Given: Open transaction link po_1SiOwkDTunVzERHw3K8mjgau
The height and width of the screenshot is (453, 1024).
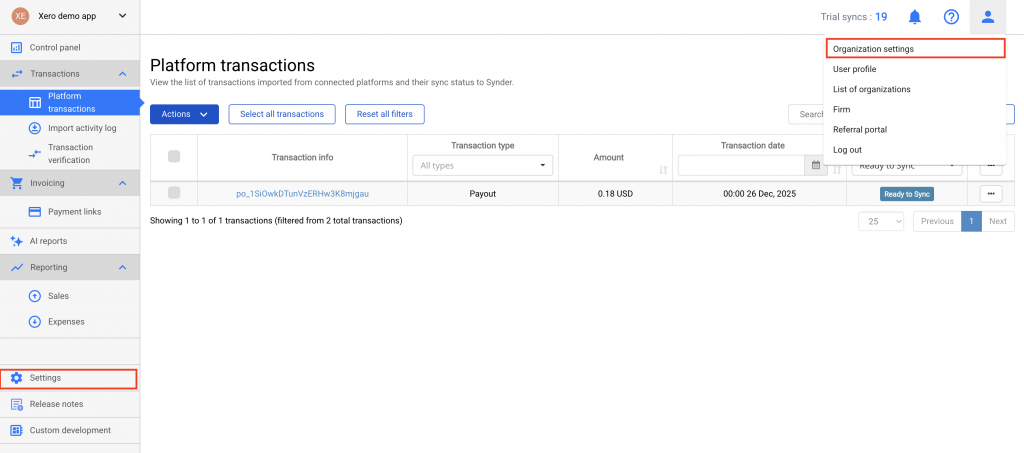Looking at the screenshot, I should [x=302, y=193].
